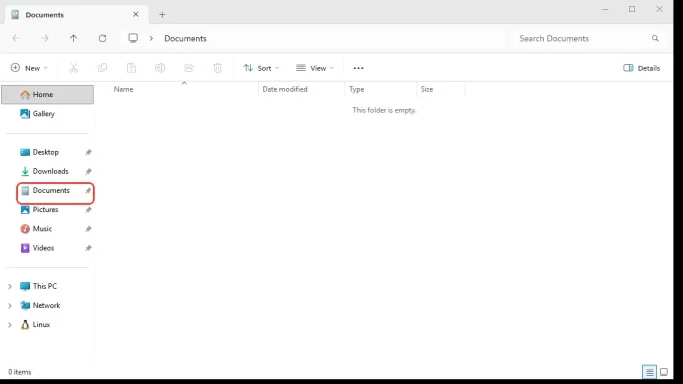Screen dimensions: 683x384
Task: Click the Documents breadcrumb in address bar
Action: 185,38
